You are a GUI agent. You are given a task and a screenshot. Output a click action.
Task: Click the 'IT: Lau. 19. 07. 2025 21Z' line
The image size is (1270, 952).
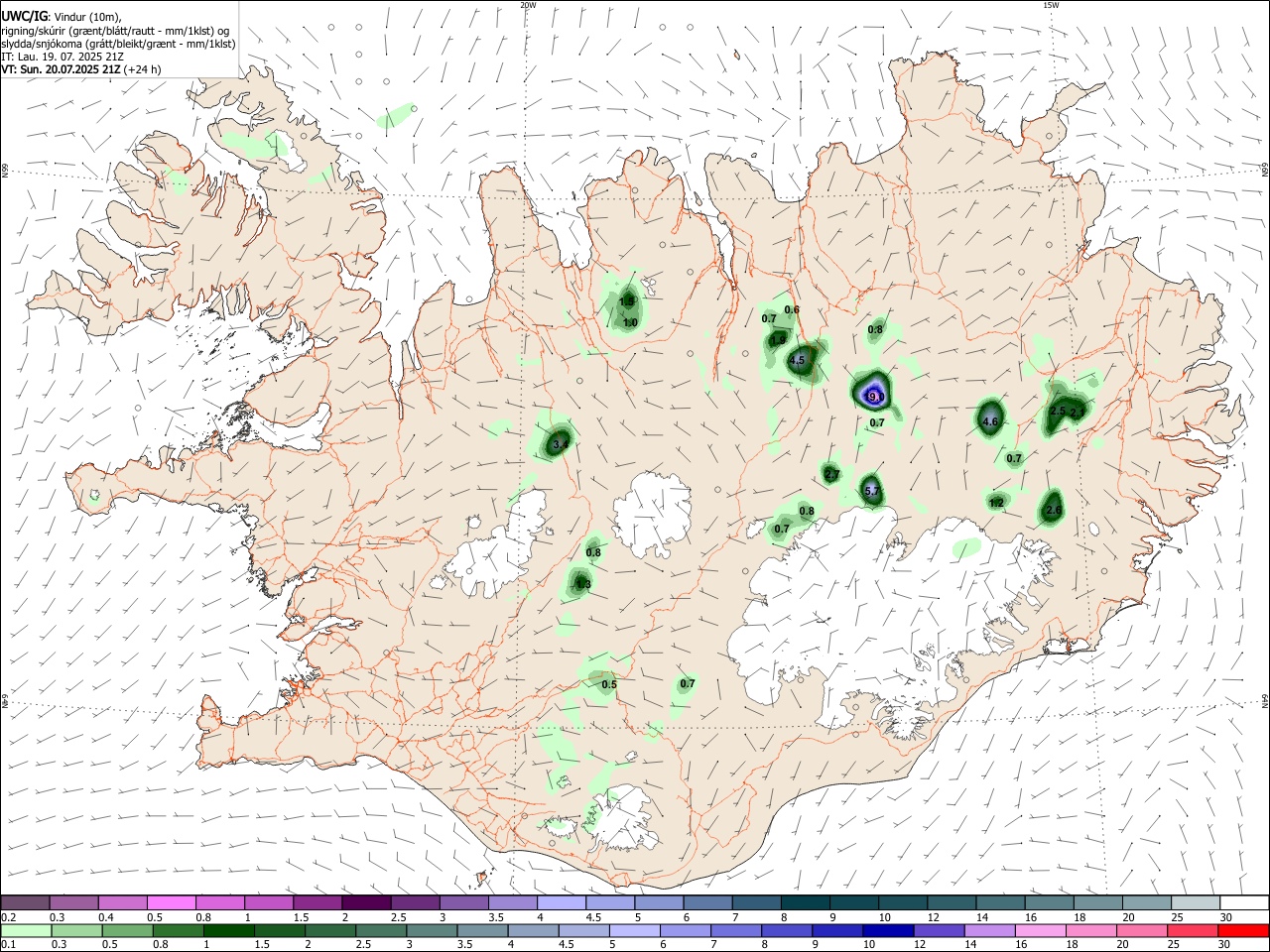63,58
